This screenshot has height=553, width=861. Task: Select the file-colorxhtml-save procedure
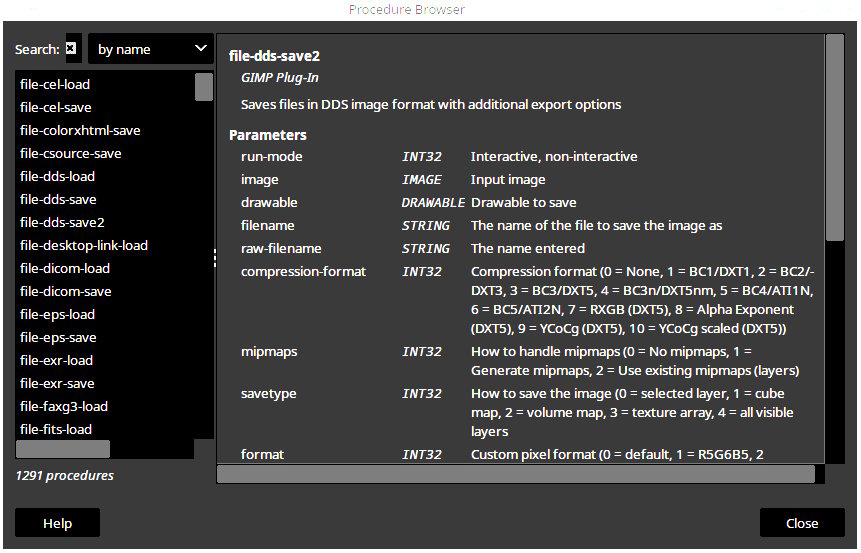tap(80, 130)
